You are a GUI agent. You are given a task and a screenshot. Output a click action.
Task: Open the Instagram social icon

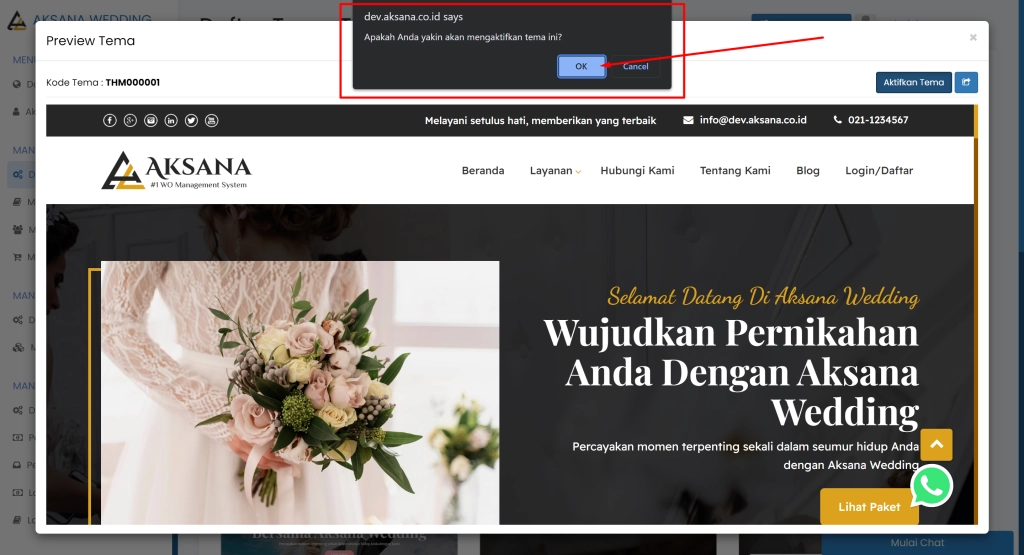[x=151, y=120]
